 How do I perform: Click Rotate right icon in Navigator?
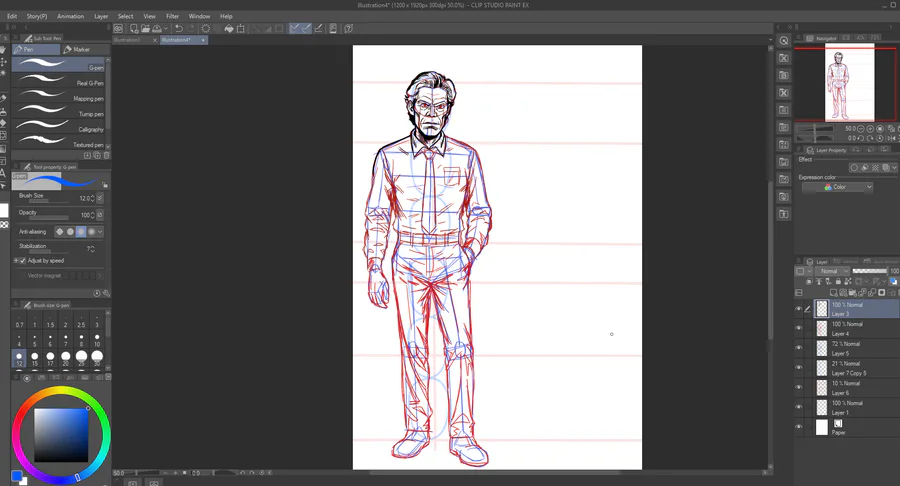[x=870, y=138]
